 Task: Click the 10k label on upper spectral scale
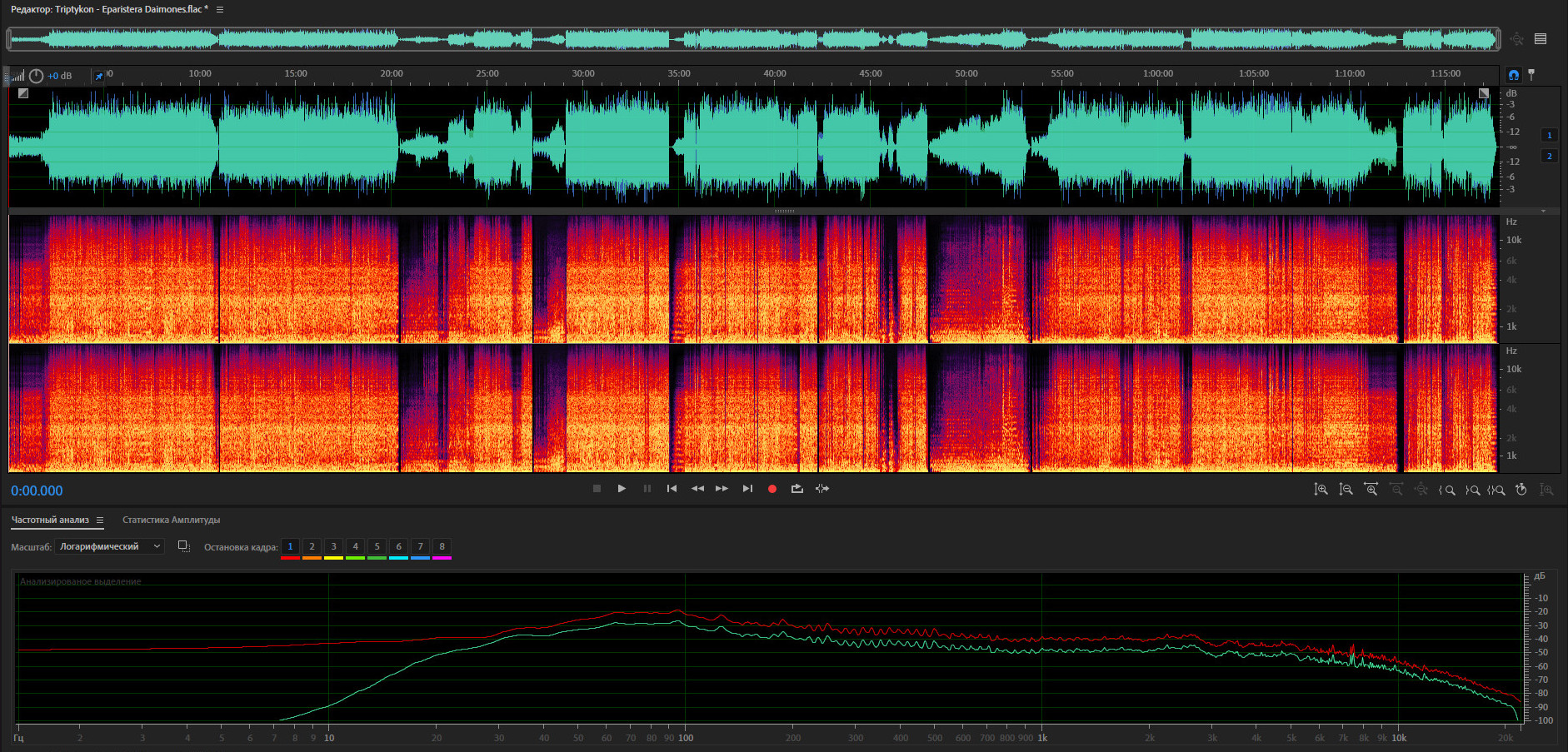pos(1513,240)
